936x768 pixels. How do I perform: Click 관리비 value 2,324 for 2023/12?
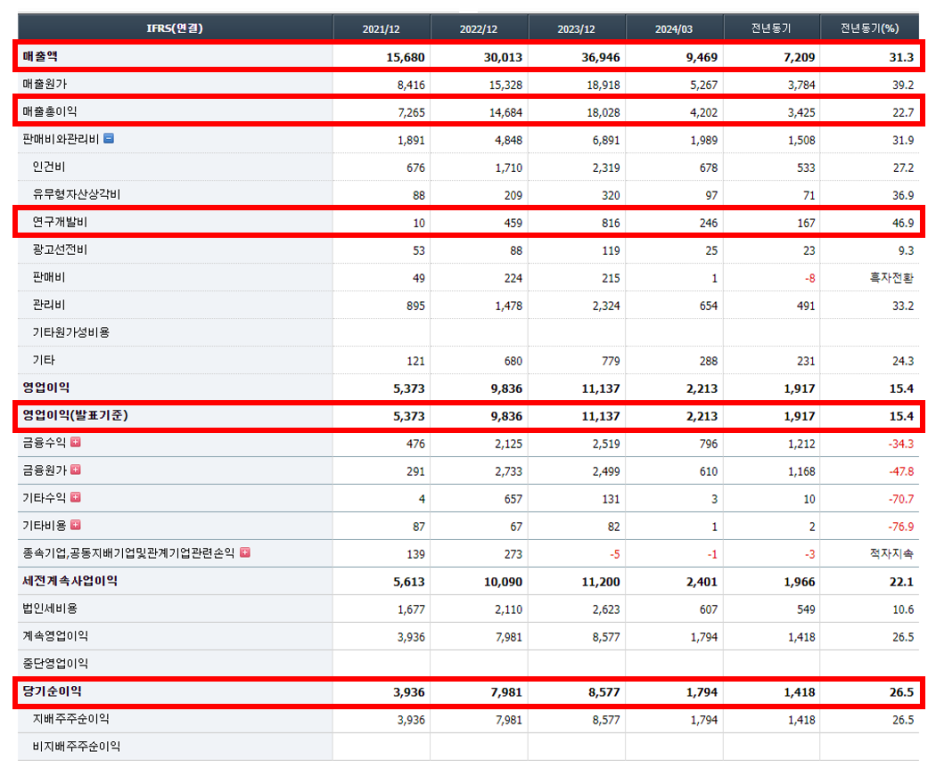coord(606,306)
